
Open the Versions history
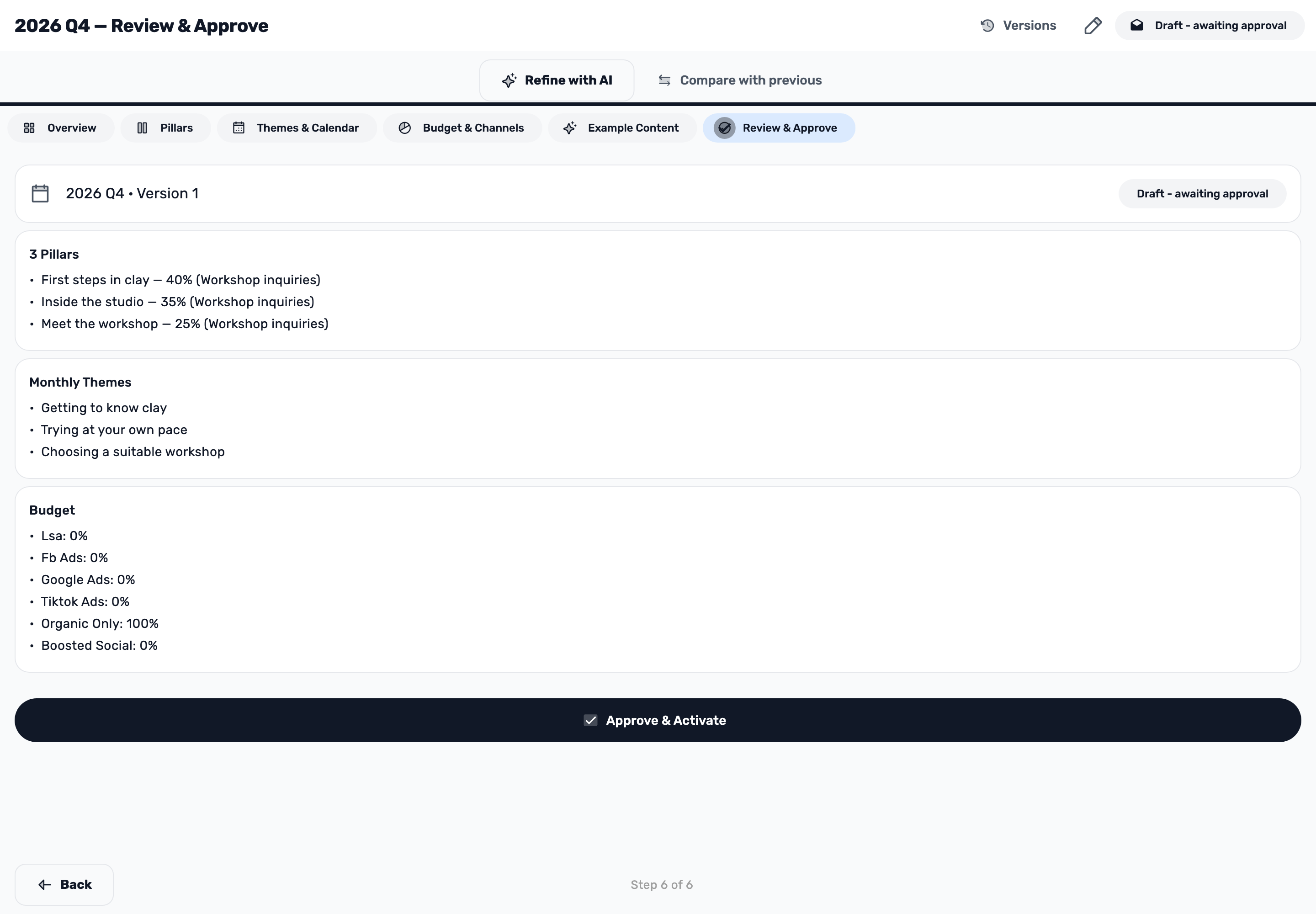pos(1018,25)
